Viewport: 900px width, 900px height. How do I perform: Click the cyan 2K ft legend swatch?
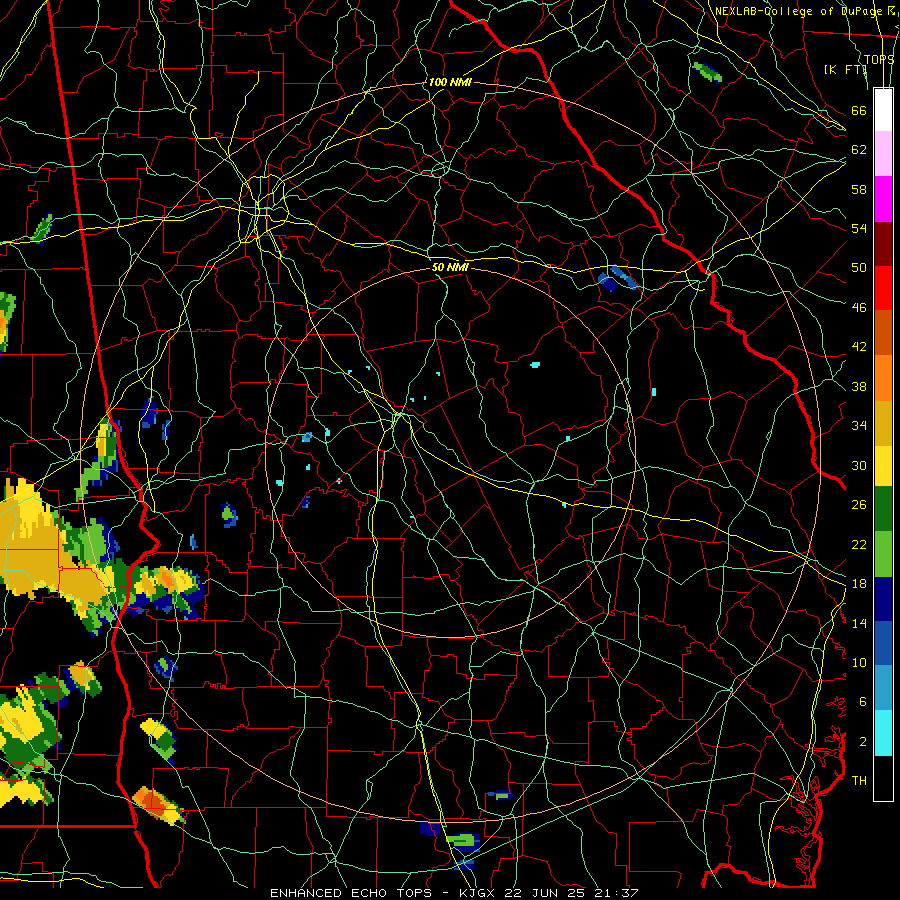click(x=883, y=733)
